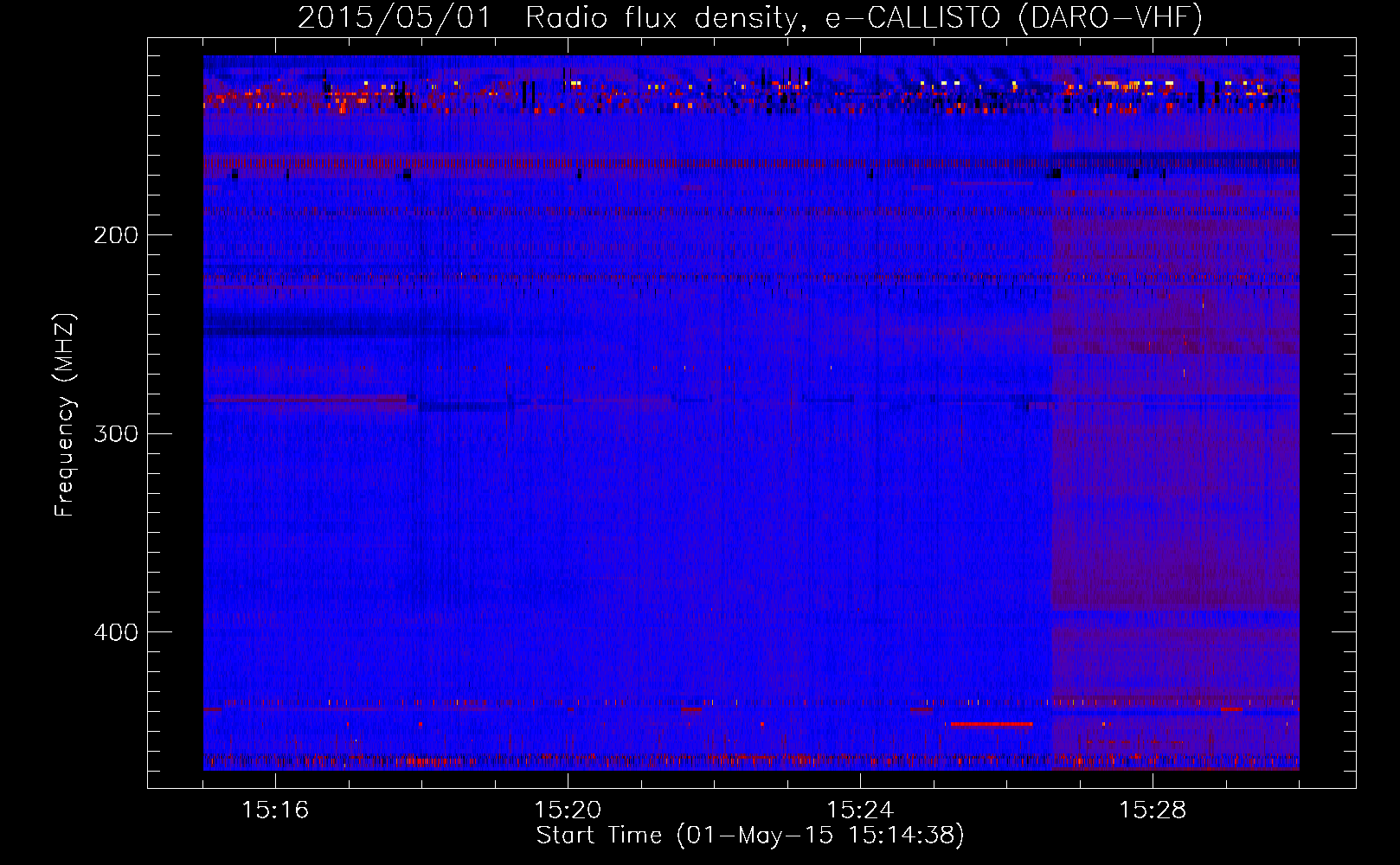Click the 15:24 time tick label
Screen dimensions: 1400x865
(860, 810)
